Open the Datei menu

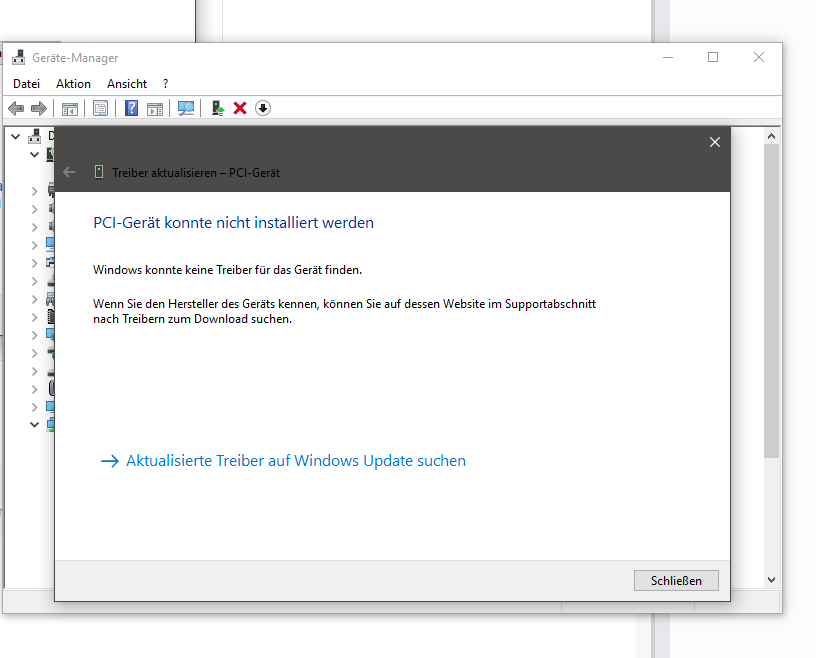click(27, 84)
